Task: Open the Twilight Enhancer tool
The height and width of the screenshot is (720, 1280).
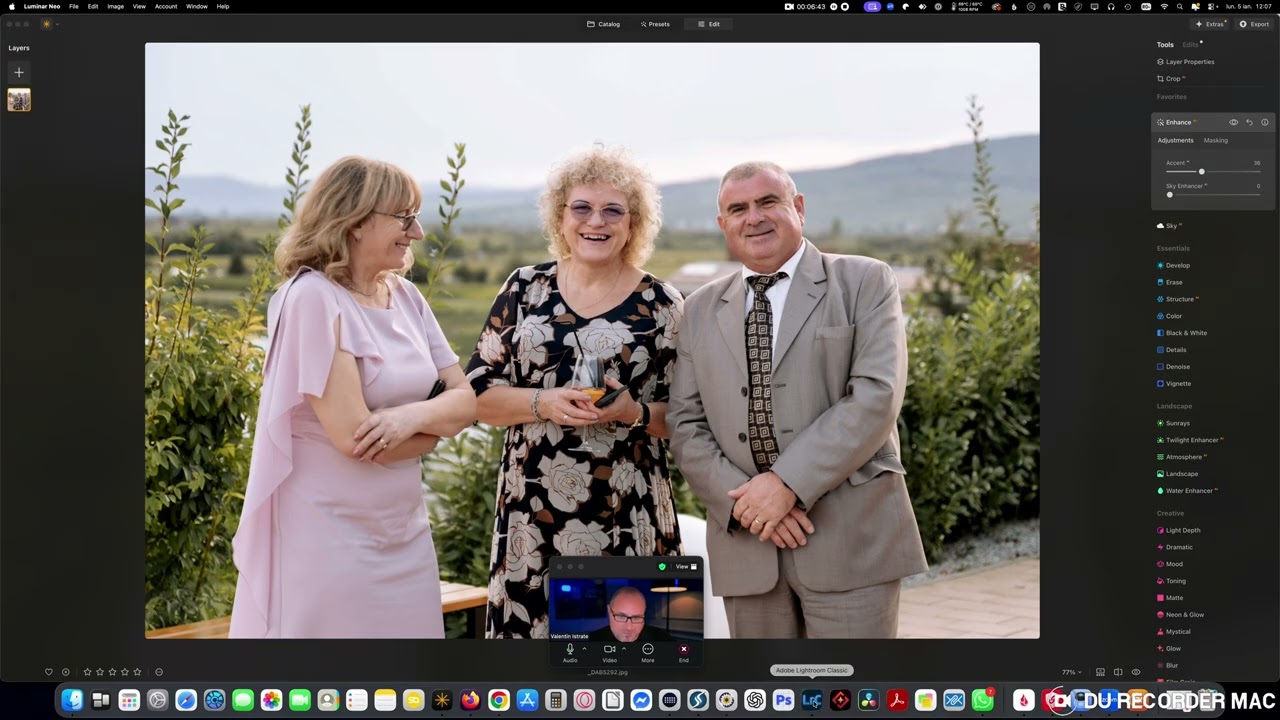Action: [x=1192, y=440]
